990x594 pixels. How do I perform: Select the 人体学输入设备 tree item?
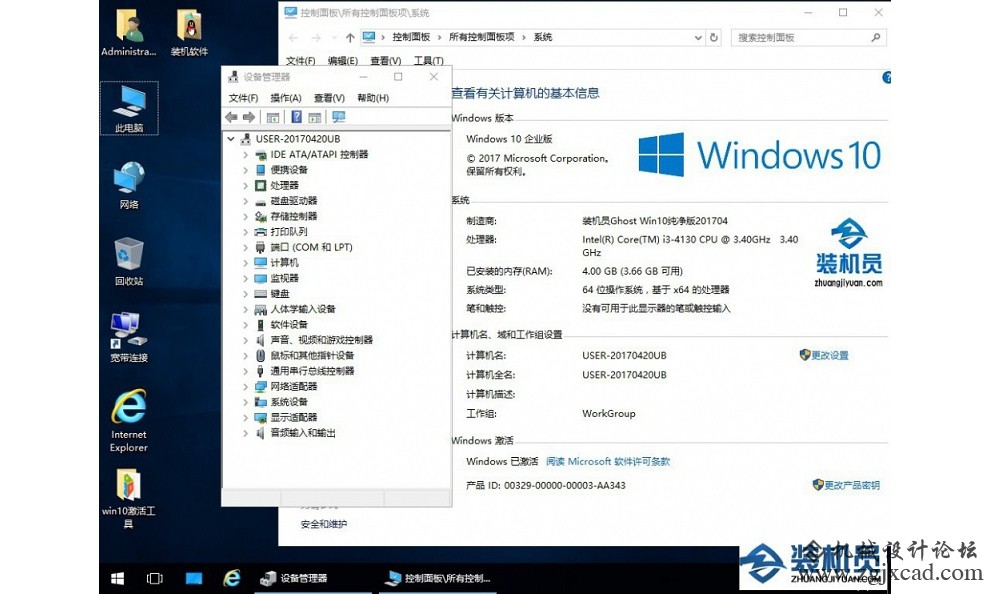coord(295,309)
